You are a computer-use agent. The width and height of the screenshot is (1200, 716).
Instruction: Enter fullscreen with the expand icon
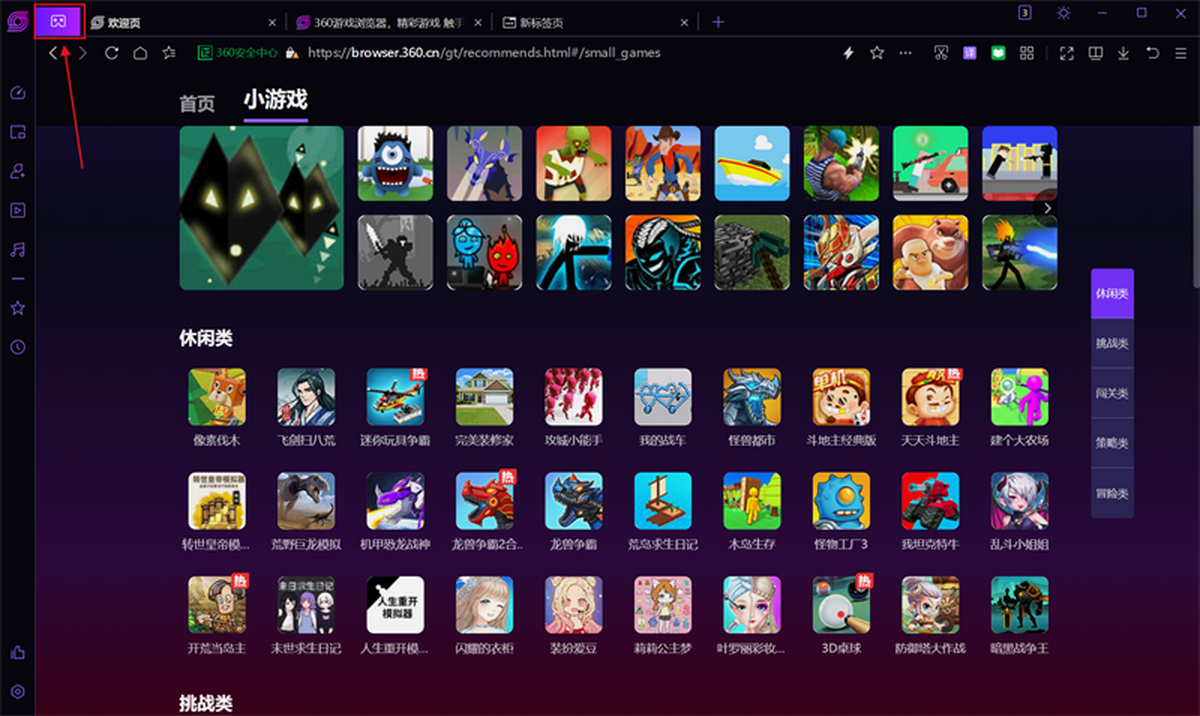[1067, 53]
